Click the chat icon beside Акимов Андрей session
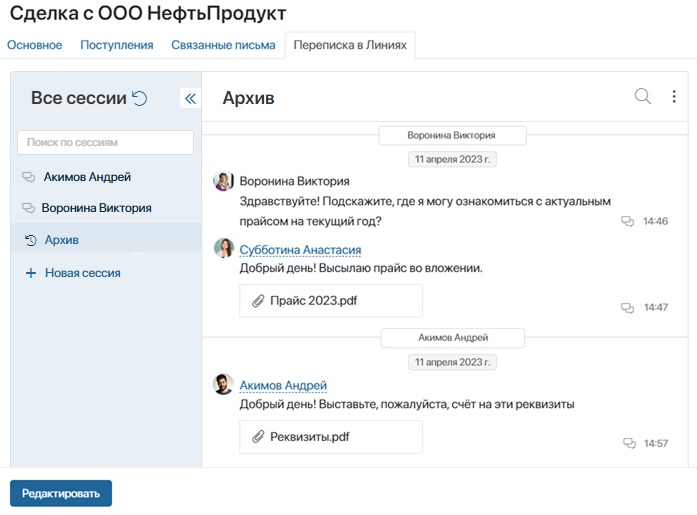Viewport: 697px width, 515px height. pyautogui.click(x=28, y=177)
